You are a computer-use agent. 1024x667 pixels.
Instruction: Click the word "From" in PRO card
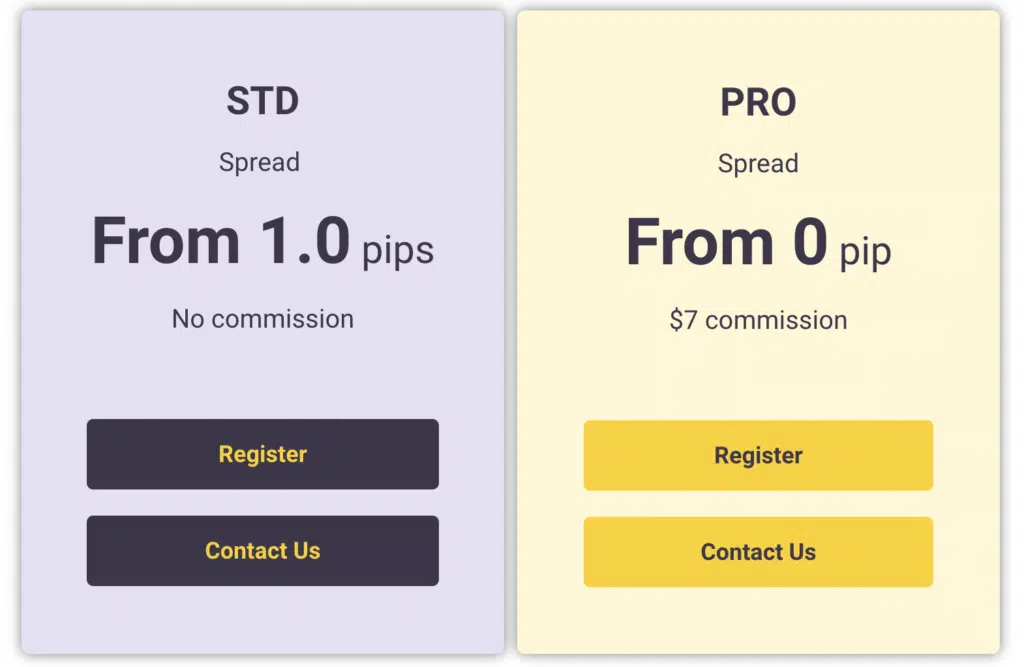(700, 243)
